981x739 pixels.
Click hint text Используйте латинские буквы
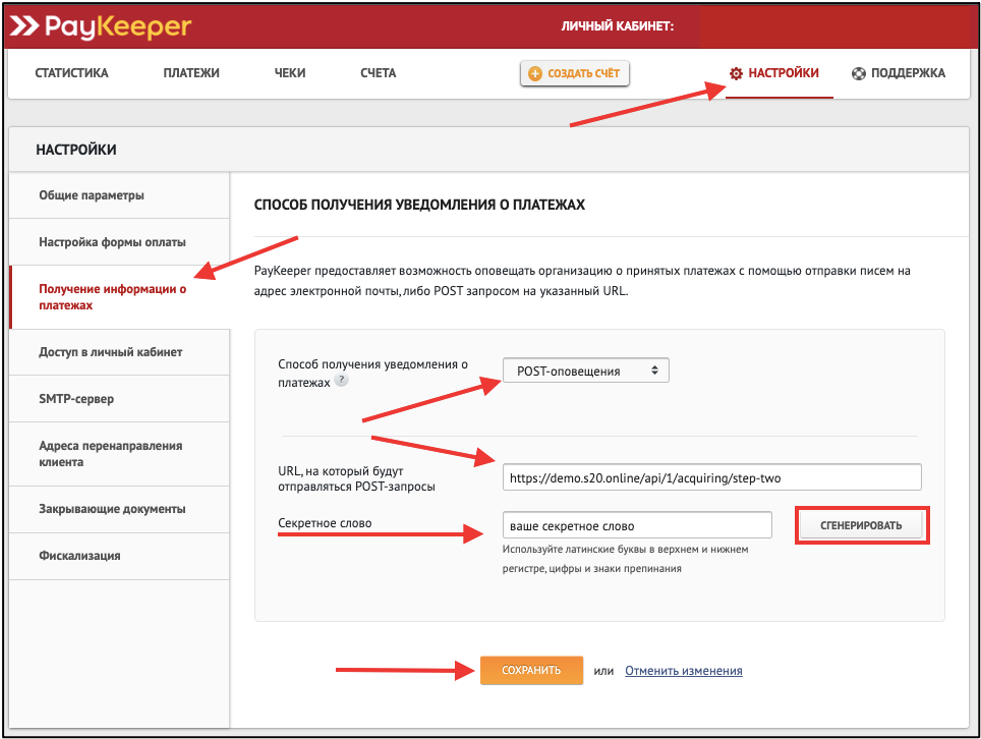tap(625, 559)
